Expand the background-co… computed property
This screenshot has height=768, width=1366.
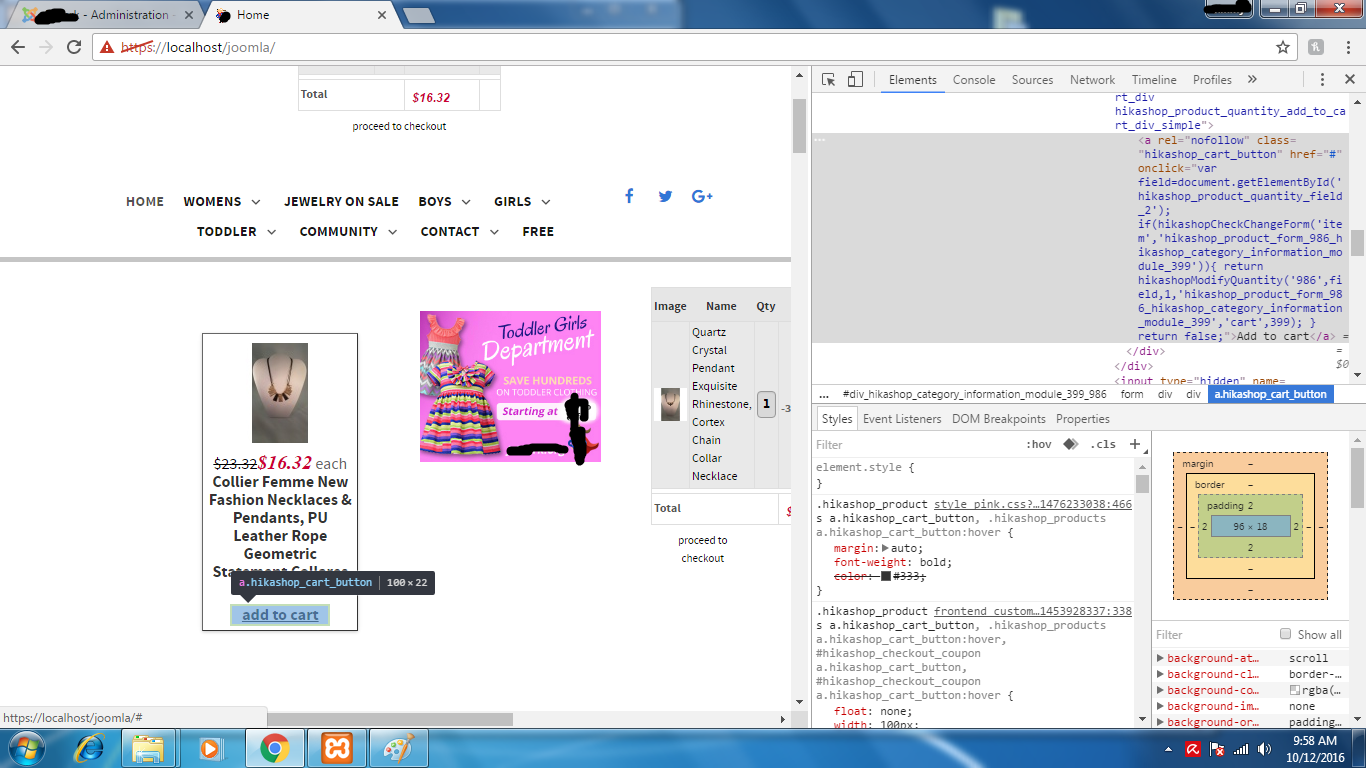1160,690
